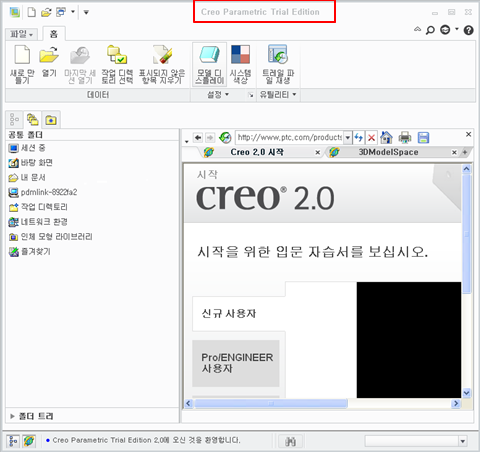Click the New (새로 만들기) ribbon icon
The width and height of the screenshot is (480, 452).
pos(22,55)
